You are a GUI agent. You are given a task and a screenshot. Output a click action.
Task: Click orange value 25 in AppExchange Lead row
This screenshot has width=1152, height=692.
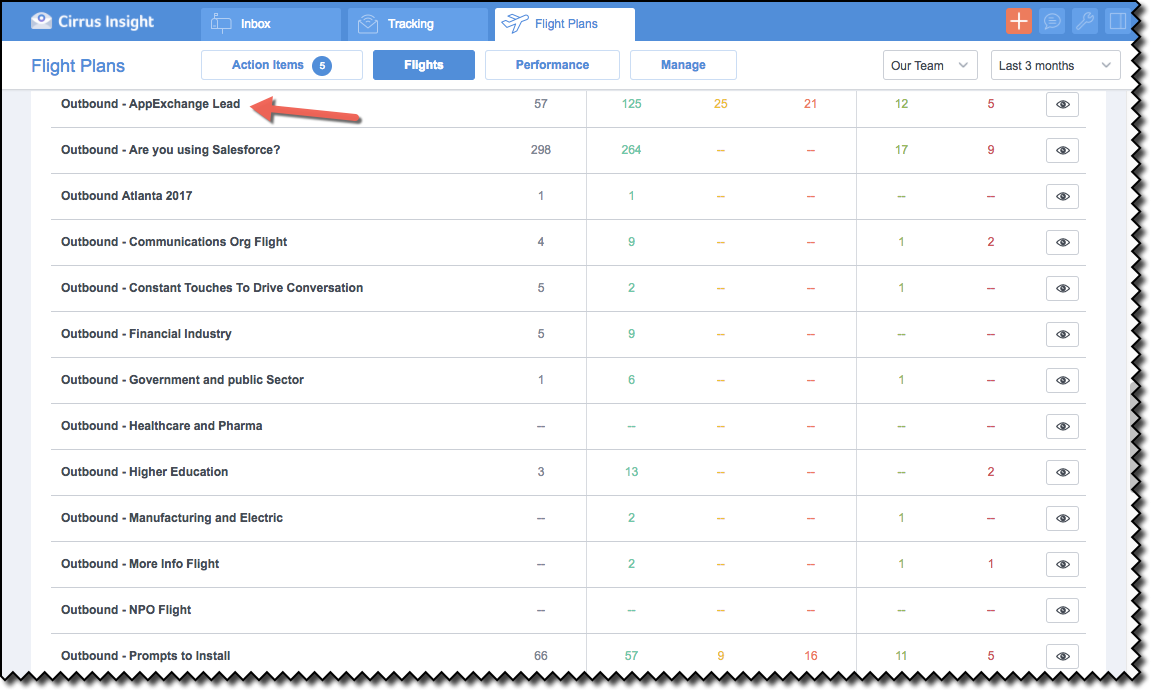click(x=721, y=104)
